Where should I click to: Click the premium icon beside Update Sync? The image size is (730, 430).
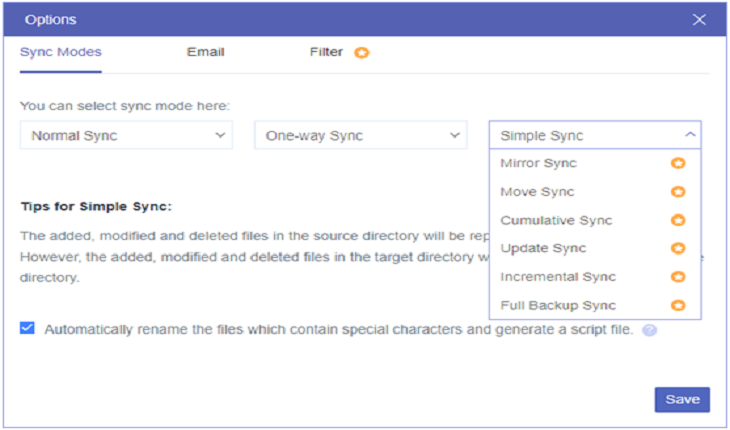(x=678, y=248)
